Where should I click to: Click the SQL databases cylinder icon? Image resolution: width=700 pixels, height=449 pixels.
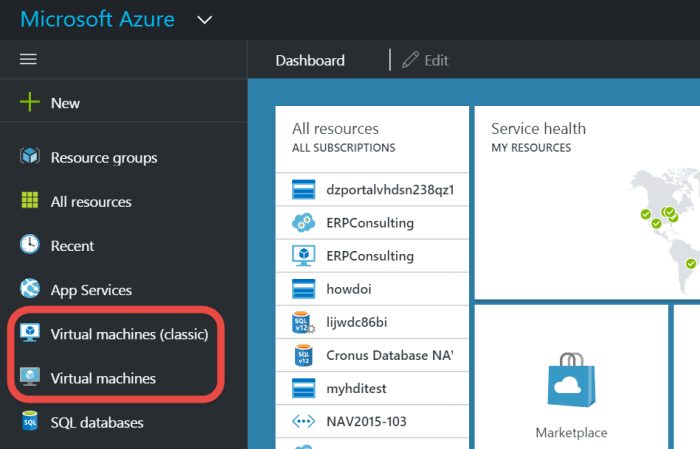pos(30,421)
